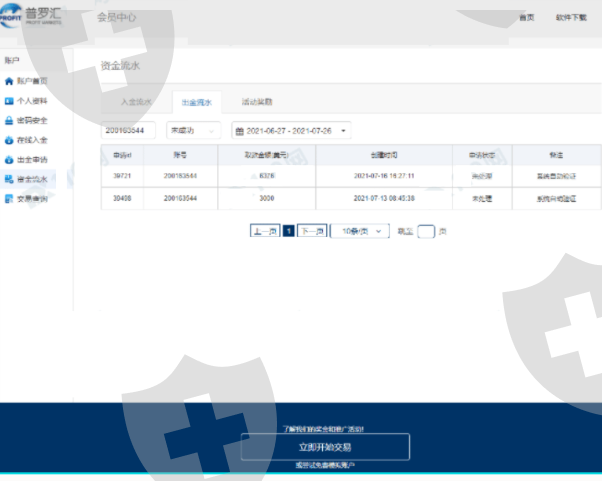The image size is (602, 481).
Task: Select 资金流水 in the sidebar
Action: (x=32, y=179)
